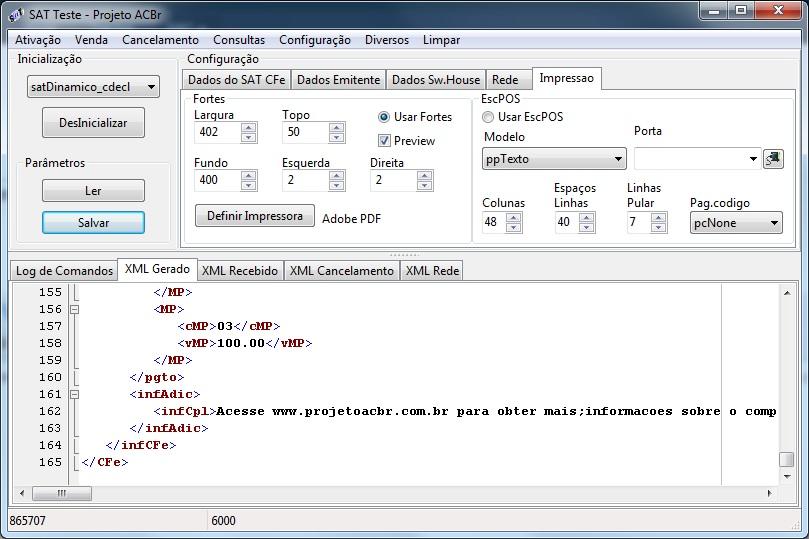Switch to the XML Cancelamento tab
Screen dimensions: 809x539
tap(342, 271)
